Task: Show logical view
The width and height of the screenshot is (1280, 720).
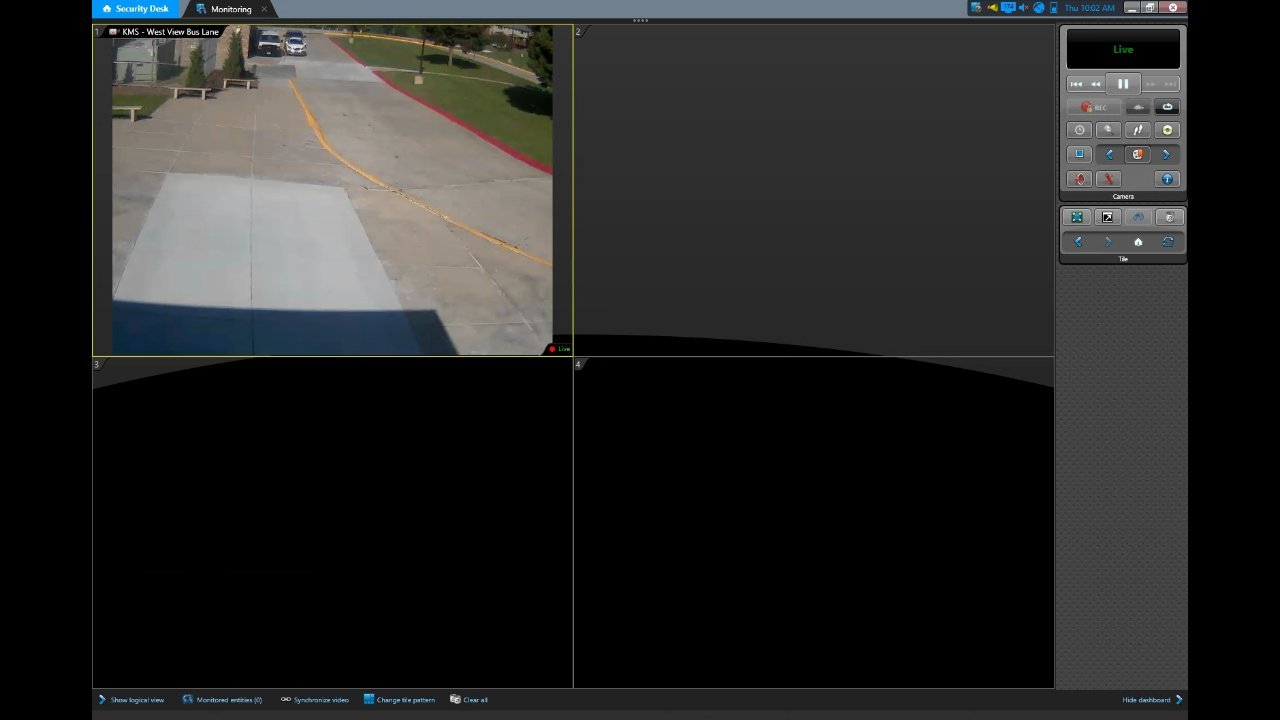Action: pyautogui.click(x=131, y=700)
